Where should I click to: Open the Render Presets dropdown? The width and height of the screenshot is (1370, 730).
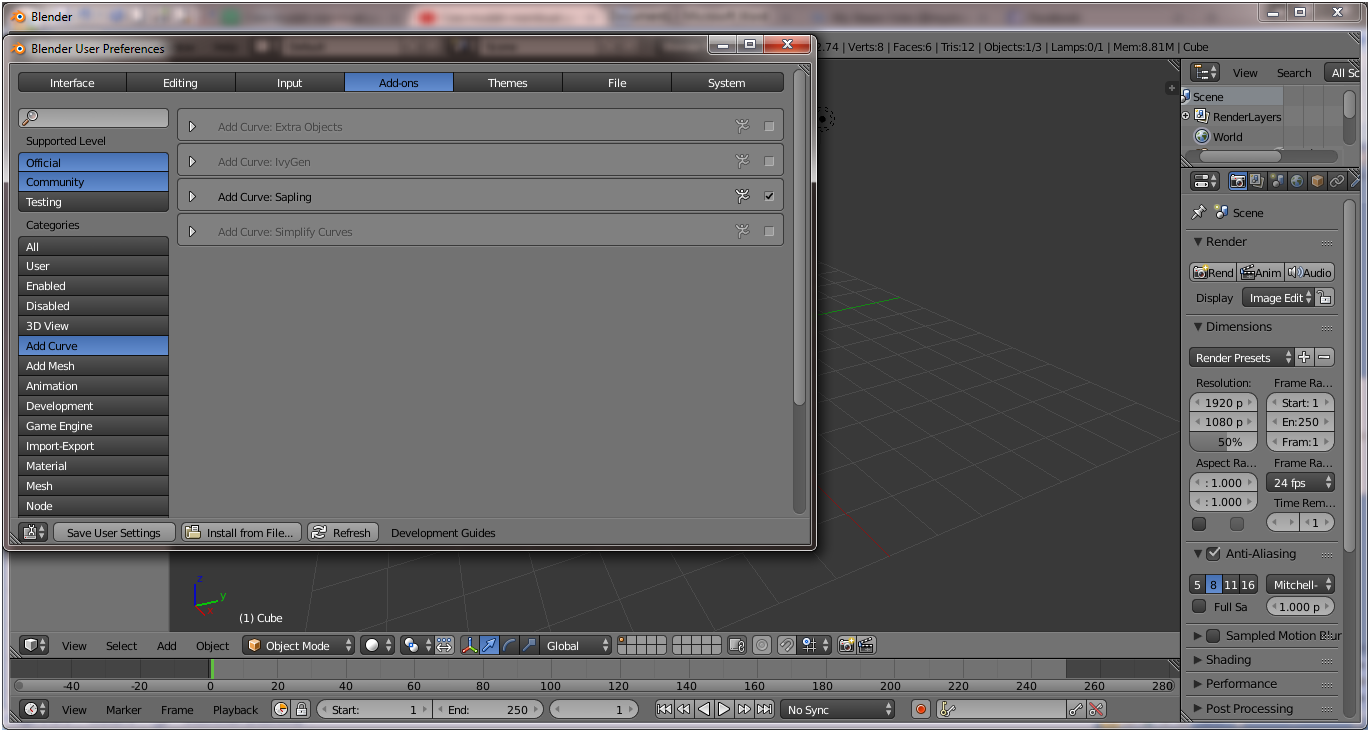click(1242, 357)
